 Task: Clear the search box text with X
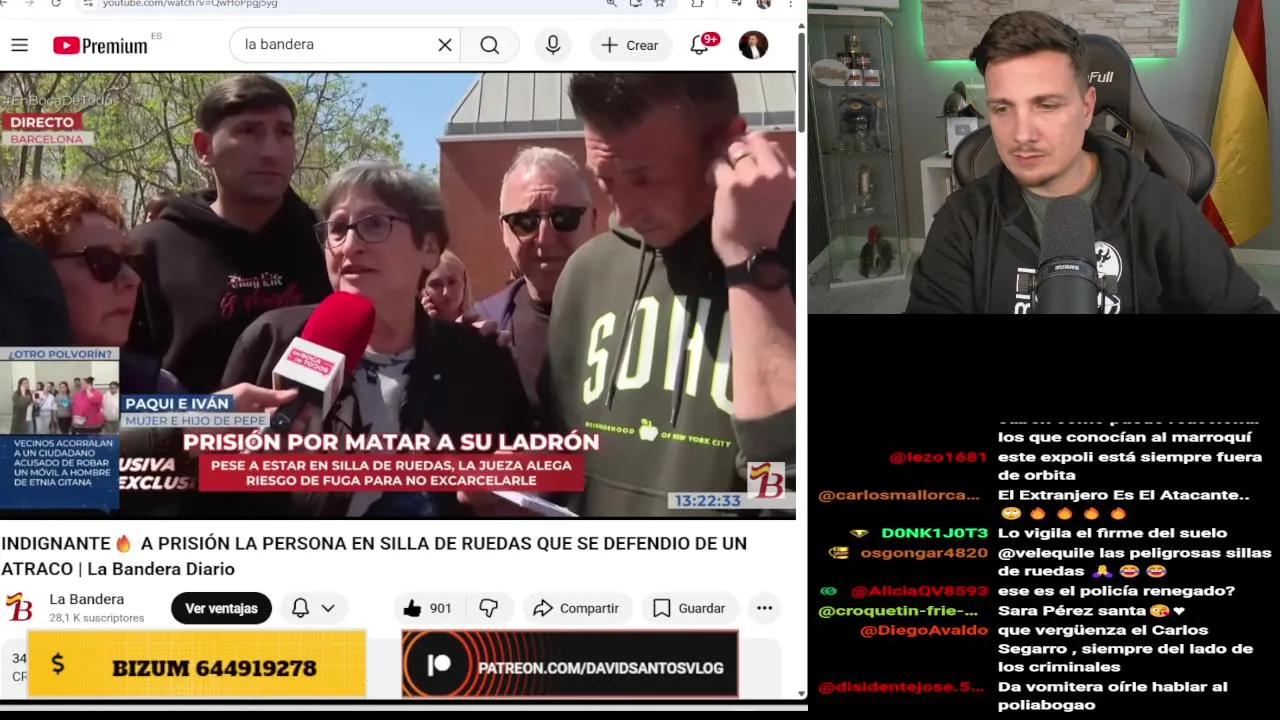coord(445,45)
